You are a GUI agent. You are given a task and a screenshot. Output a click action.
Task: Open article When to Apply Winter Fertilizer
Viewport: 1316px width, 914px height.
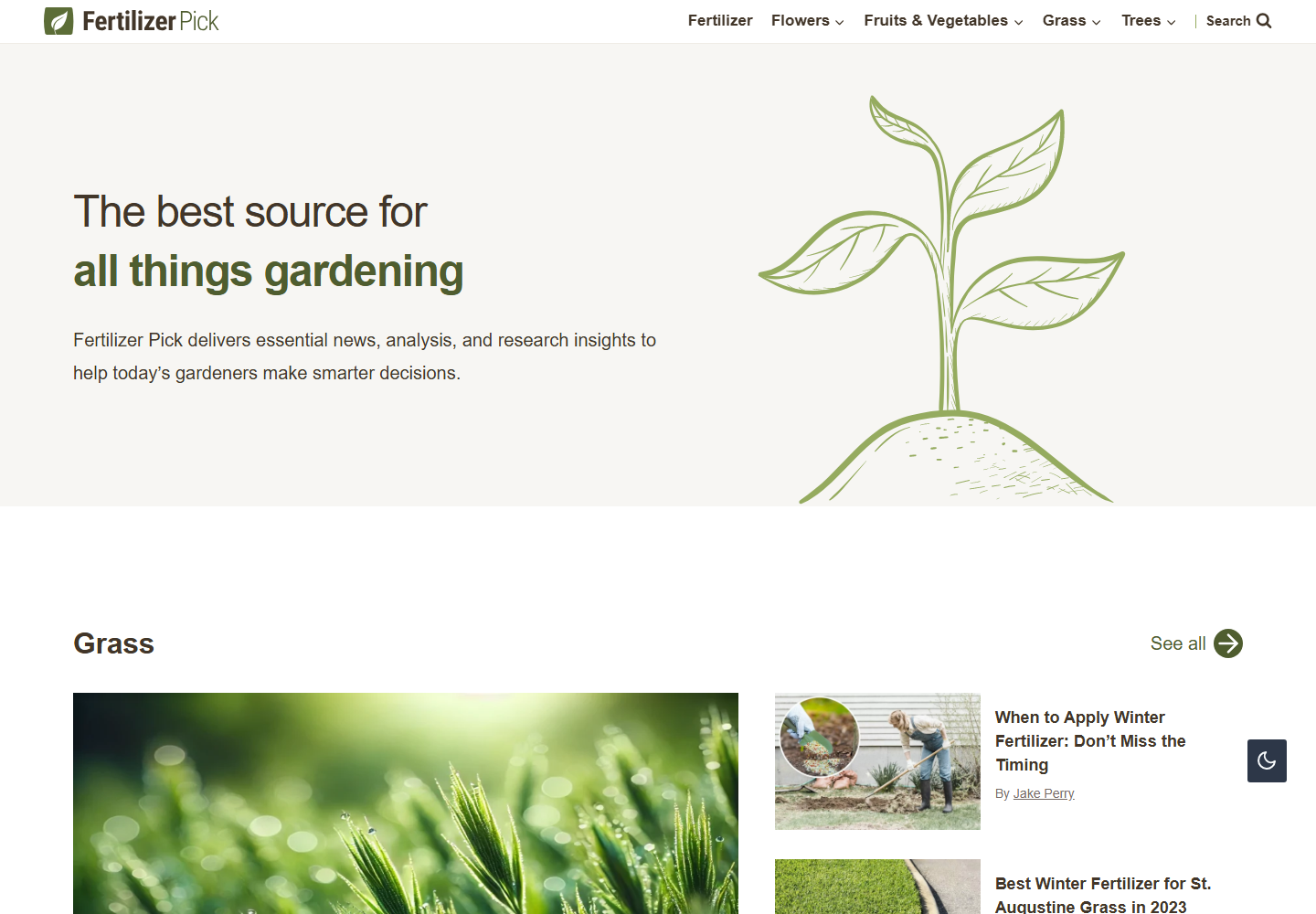click(1090, 741)
